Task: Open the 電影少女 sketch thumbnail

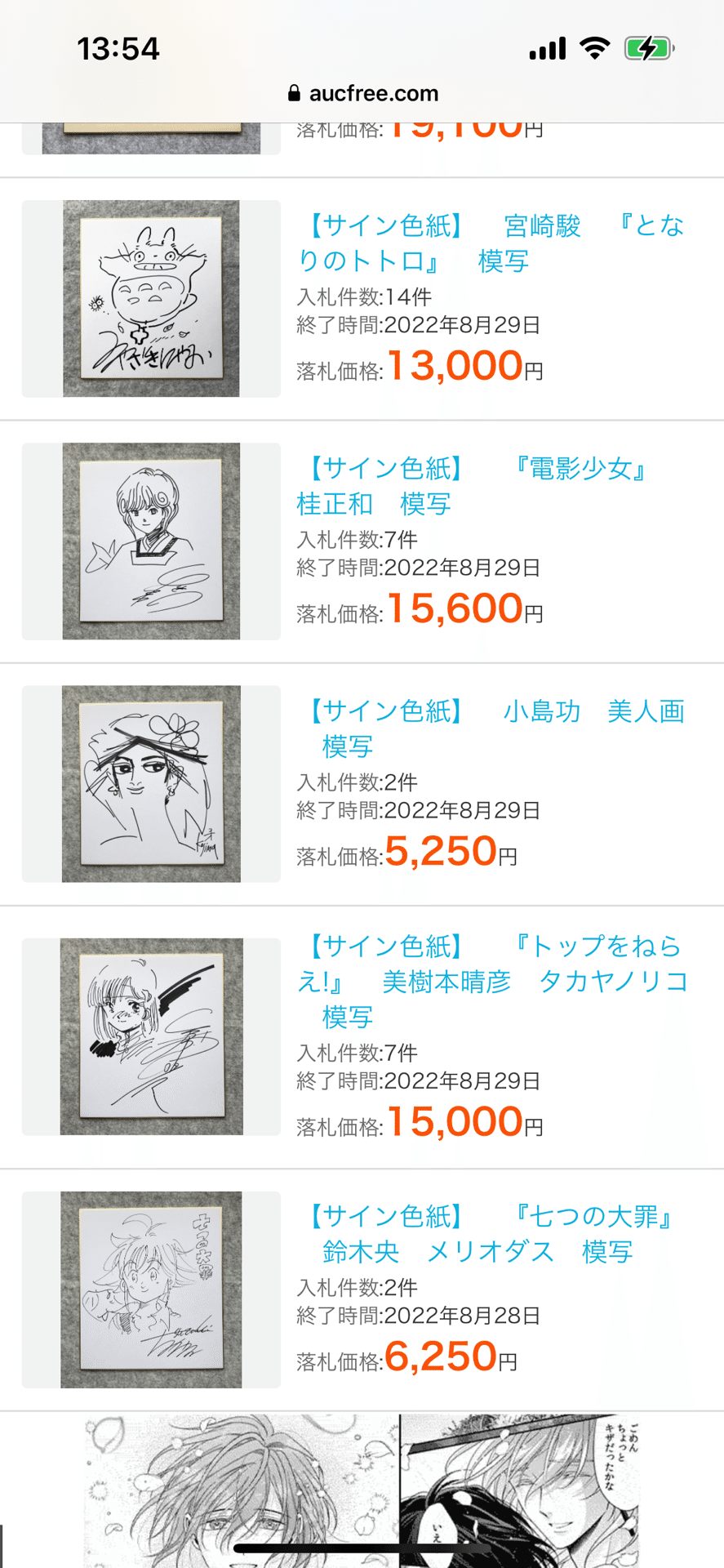Action: coord(151,541)
